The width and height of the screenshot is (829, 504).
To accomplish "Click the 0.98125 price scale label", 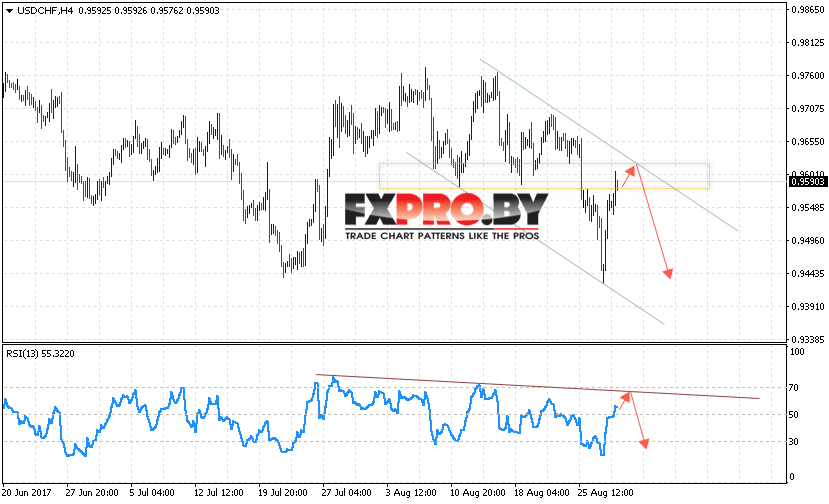I will point(807,43).
